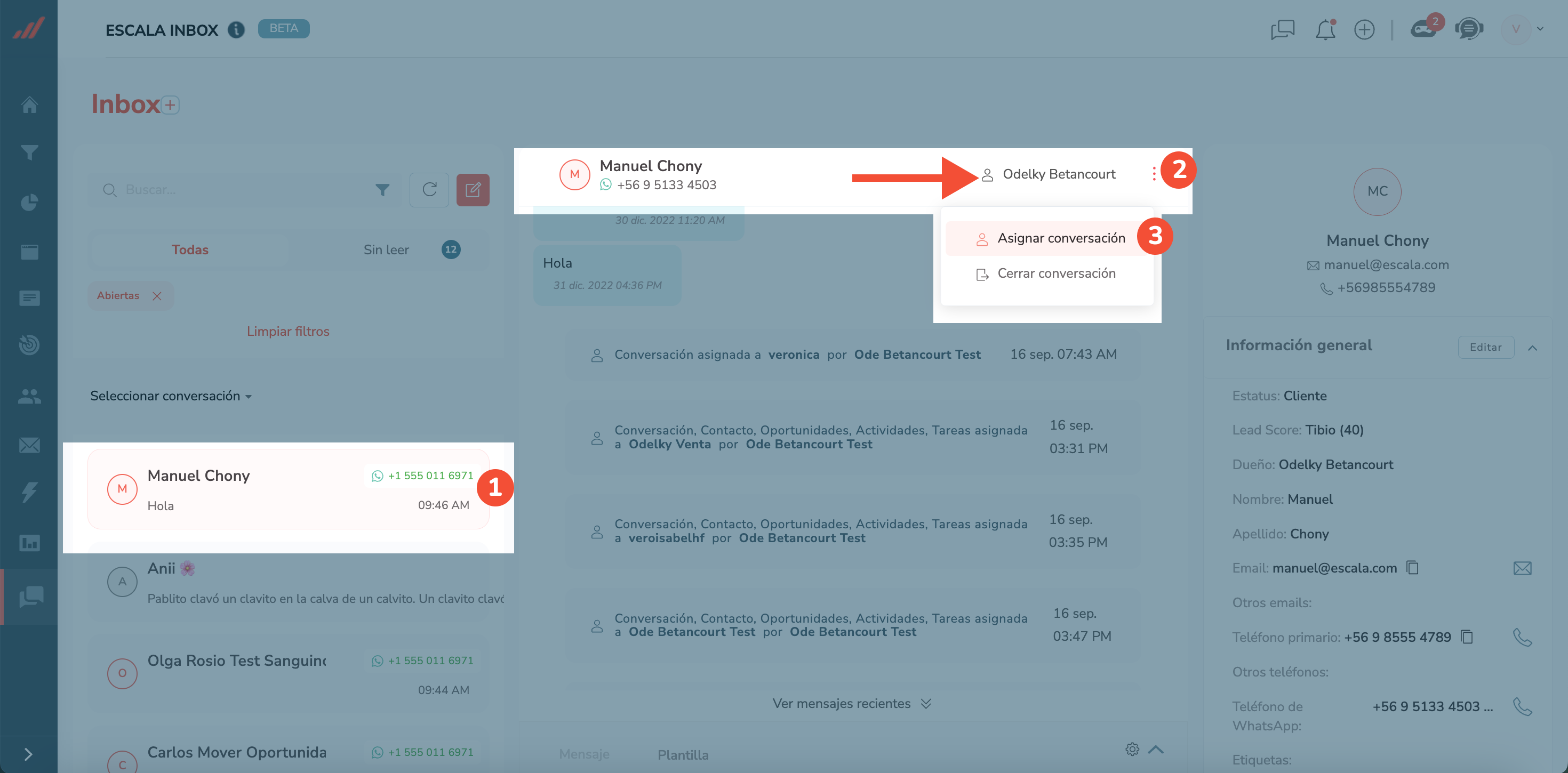Viewport: 1568px width, 773px height.
Task: Open the contacts people icon in sidebar
Action: click(29, 396)
